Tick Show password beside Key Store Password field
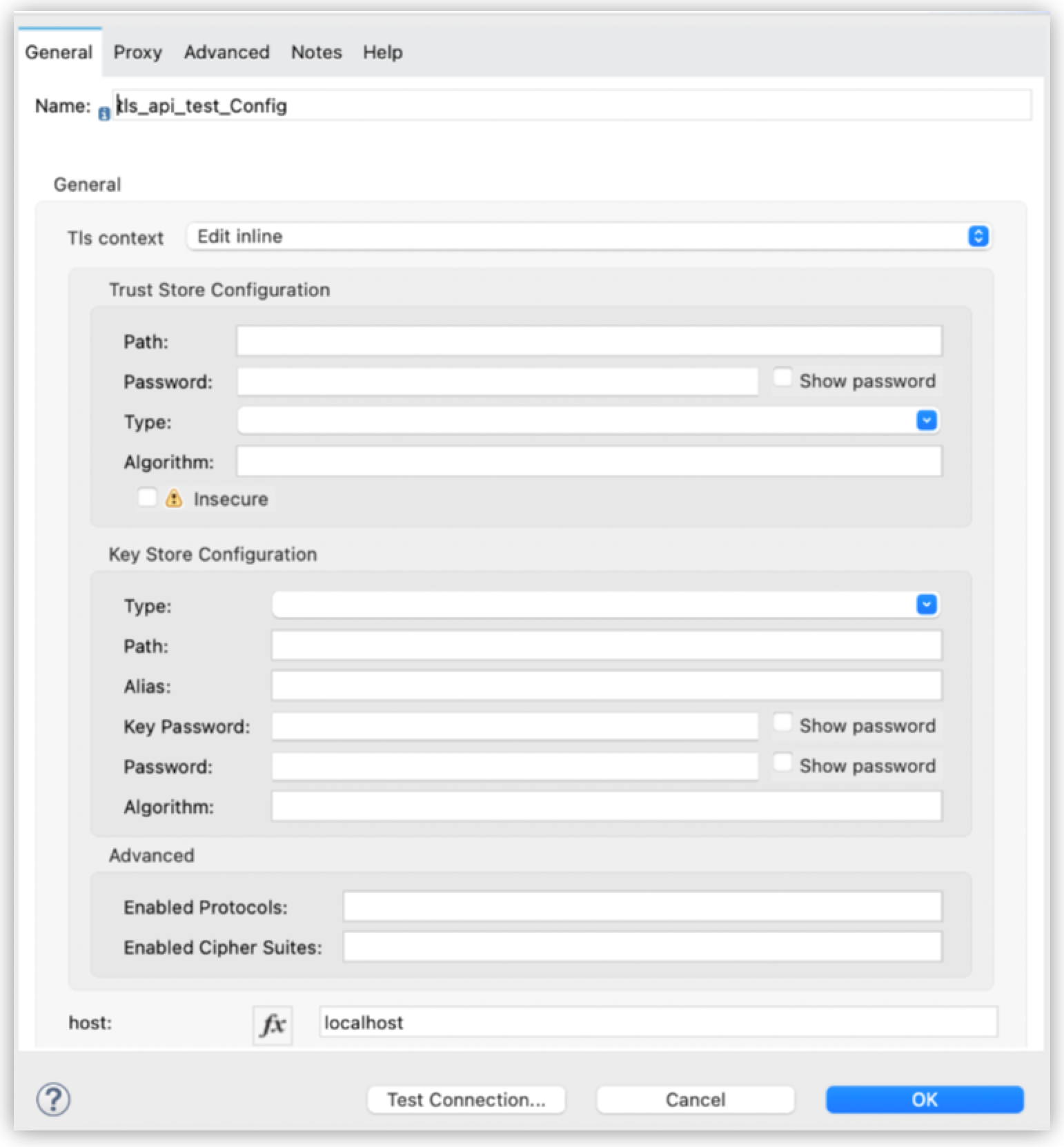 tap(782, 763)
